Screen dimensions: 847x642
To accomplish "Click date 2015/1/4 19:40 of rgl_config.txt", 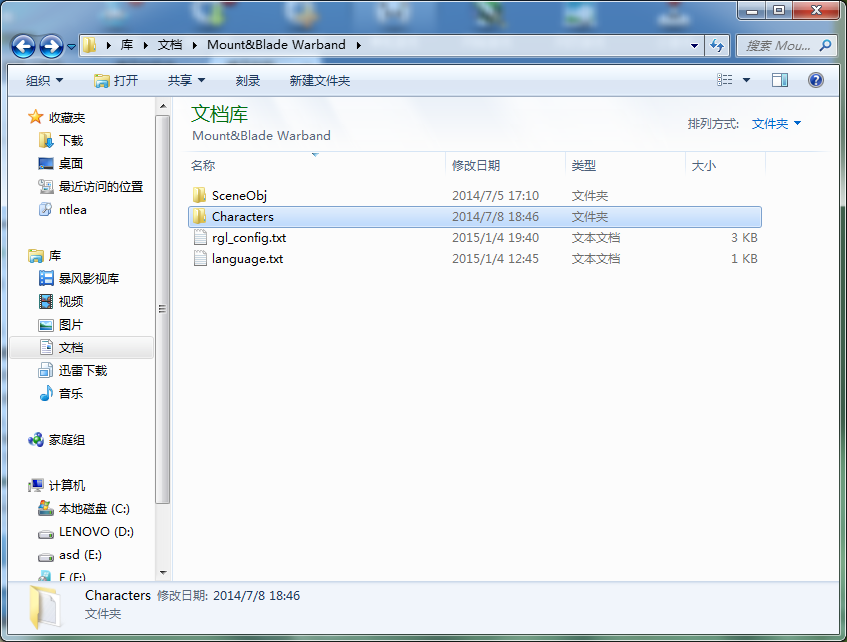I will tap(495, 238).
